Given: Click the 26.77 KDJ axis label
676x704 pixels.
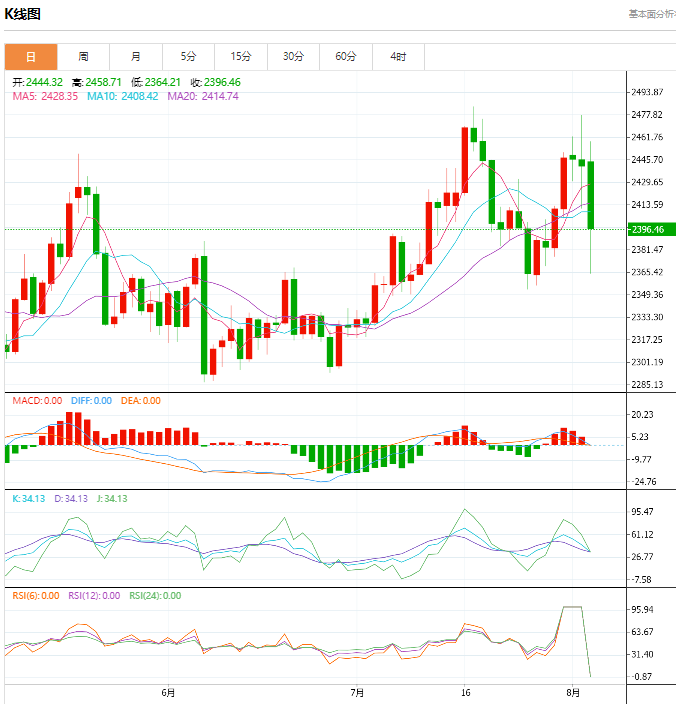Looking at the screenshot, I should tap(642, 557).
